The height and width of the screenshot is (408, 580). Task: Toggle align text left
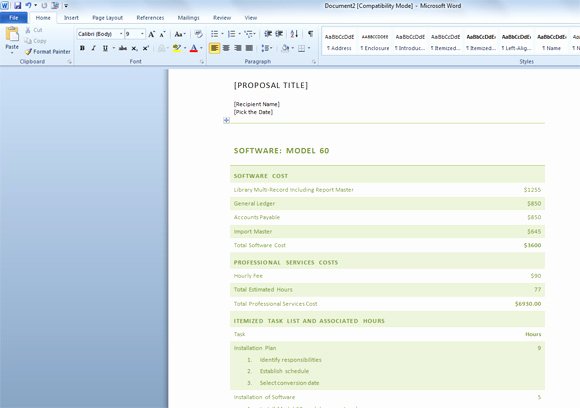[x=214, y=48]
